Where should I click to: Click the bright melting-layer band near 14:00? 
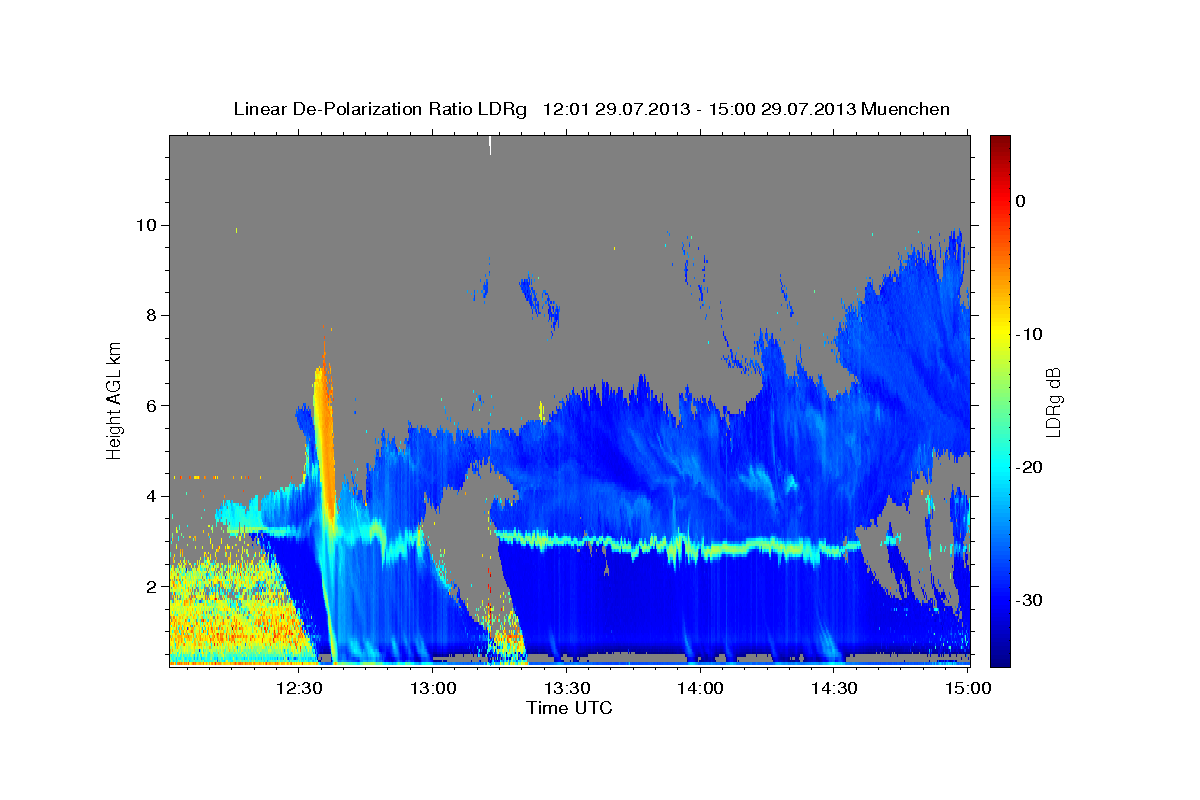[x=700, y=547]
